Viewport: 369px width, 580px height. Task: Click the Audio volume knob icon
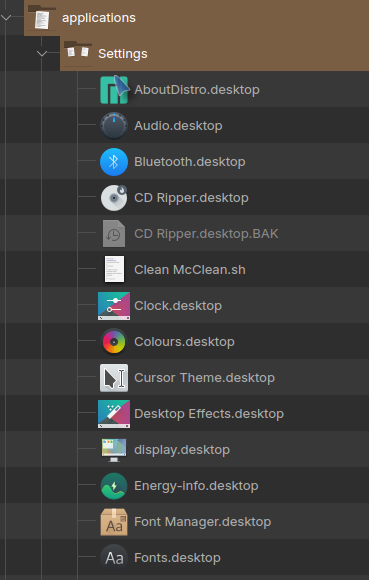pos(114,126)
